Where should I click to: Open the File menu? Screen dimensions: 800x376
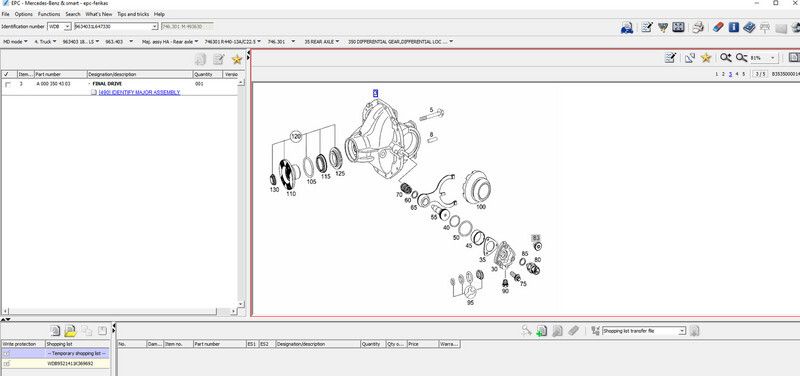pyautogui.click(x=6, y=14)
